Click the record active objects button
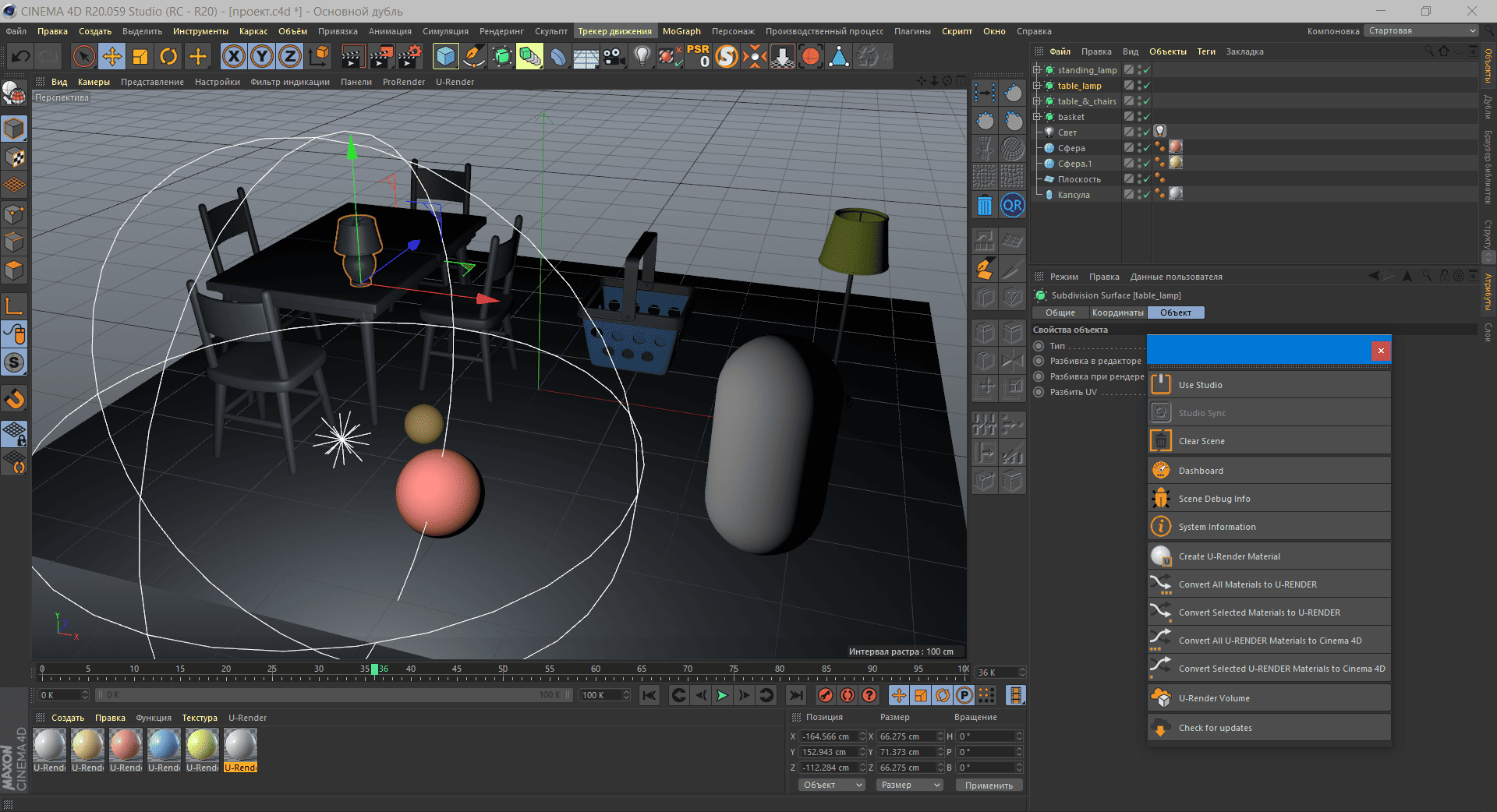This screenshot has width=1497, height=812. [826, 695]
